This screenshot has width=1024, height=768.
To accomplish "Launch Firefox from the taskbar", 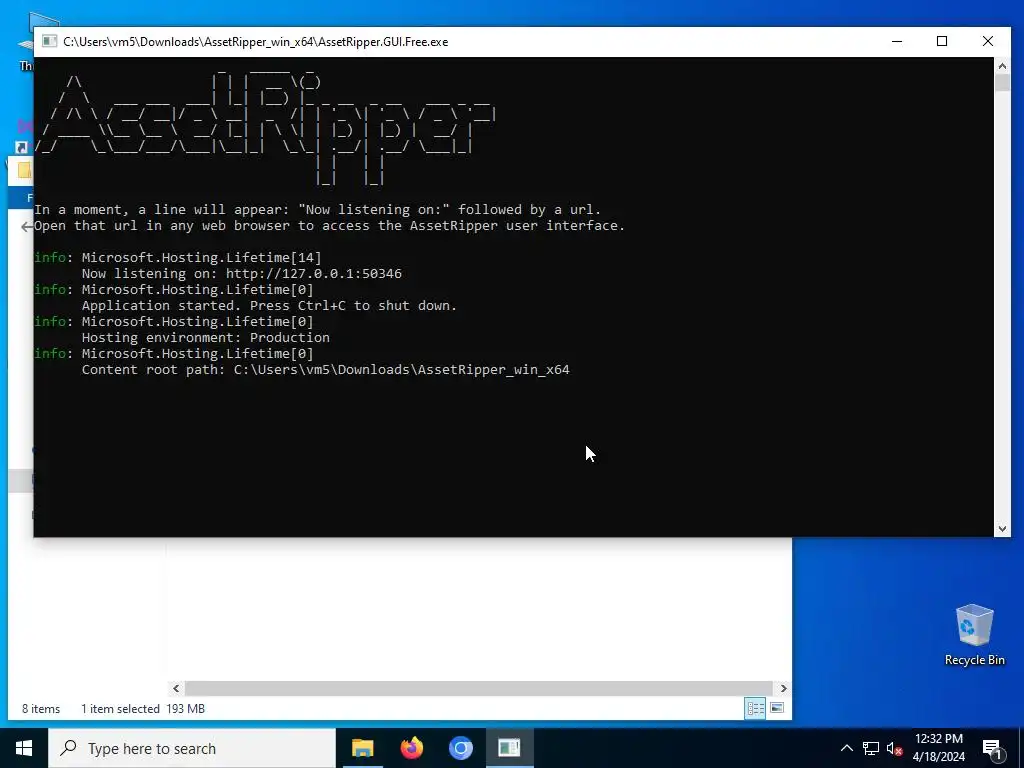I will point(411,748).
